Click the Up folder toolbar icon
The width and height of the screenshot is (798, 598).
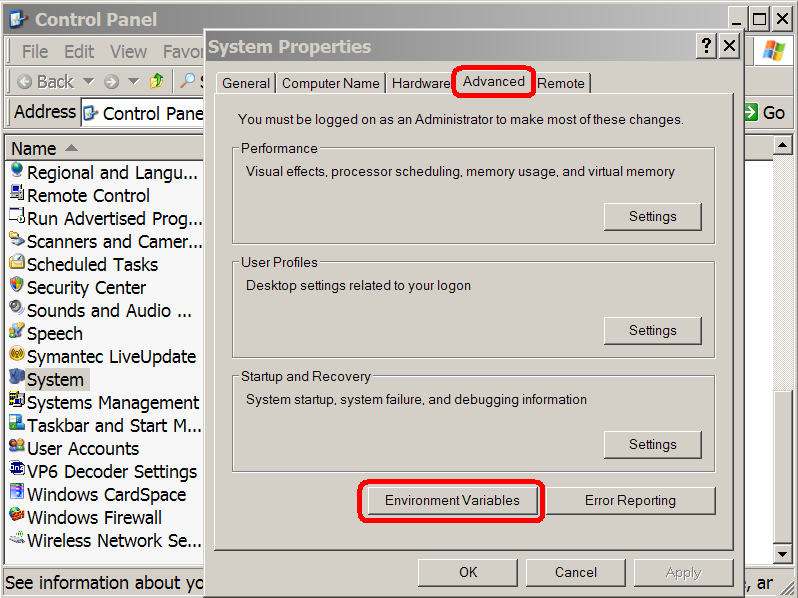[x=156, y=81]
